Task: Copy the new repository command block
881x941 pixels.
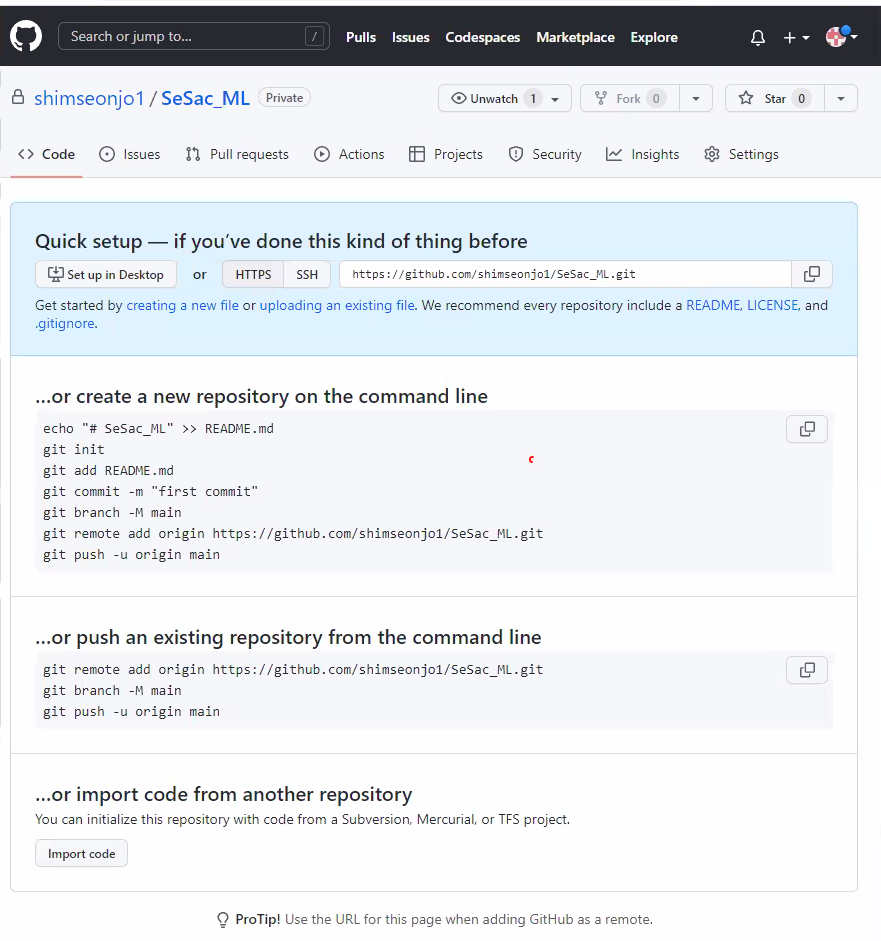Action: pyautogui.click(x=807, y=429)
